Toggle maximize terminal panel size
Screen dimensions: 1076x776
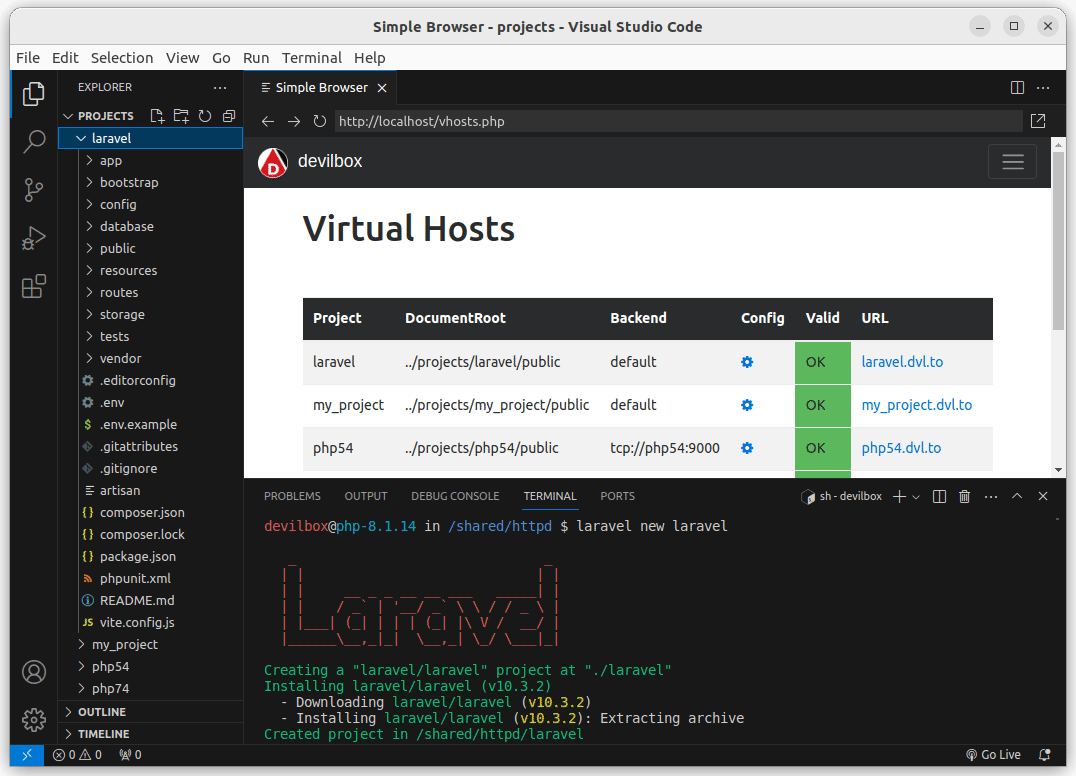click(x=1017, y=496)
